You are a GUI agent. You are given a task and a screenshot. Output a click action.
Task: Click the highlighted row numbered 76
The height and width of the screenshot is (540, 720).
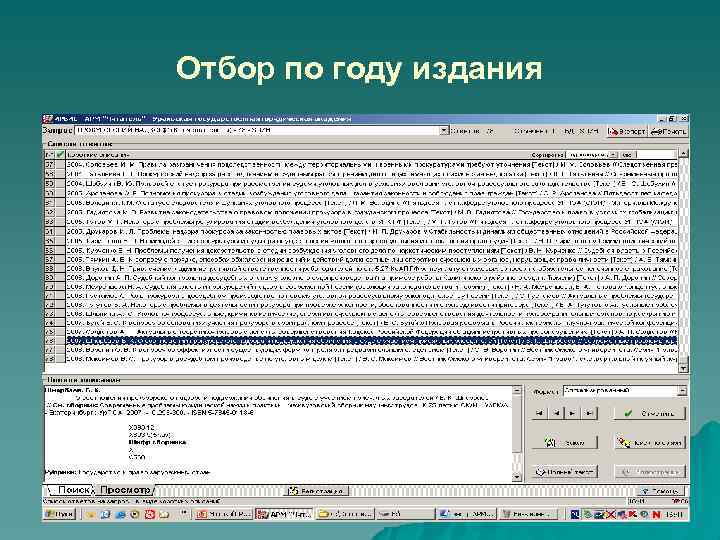[x=360, y=340]
